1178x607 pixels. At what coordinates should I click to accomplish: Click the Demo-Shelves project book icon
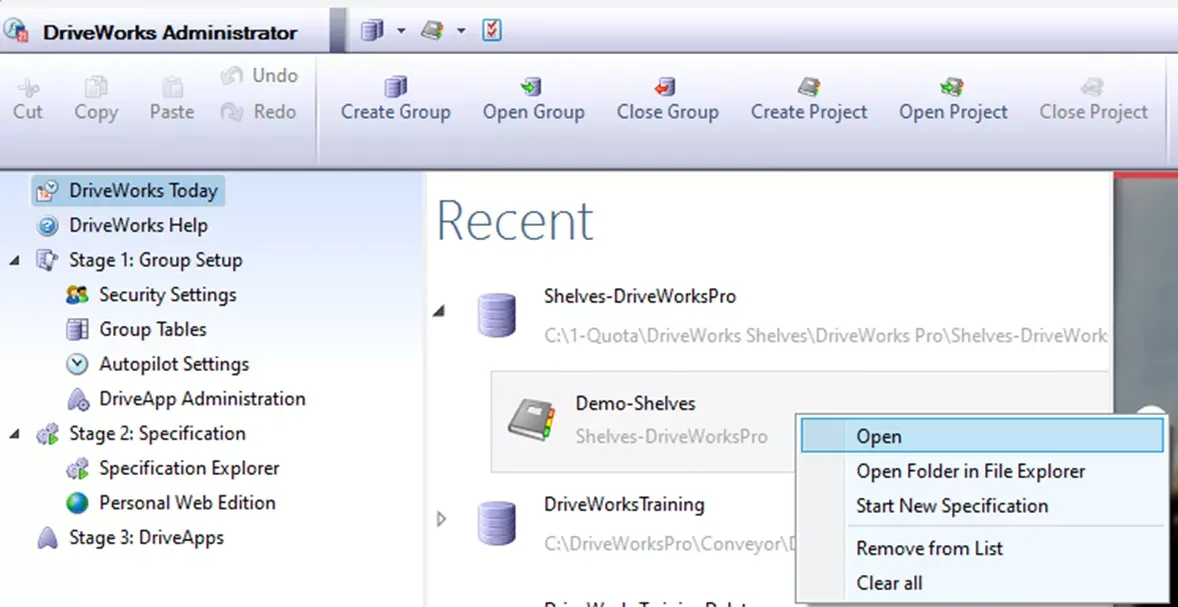[x=530, y=420]
